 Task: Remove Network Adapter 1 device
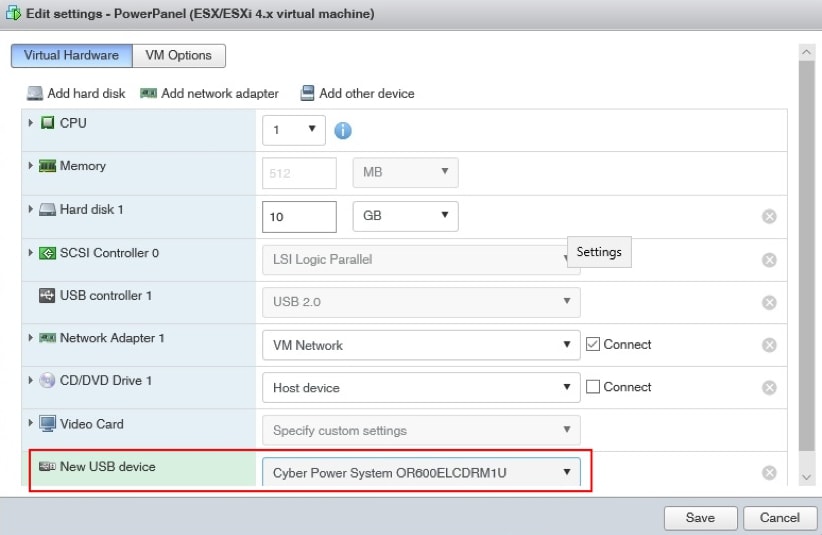point(769,345)
